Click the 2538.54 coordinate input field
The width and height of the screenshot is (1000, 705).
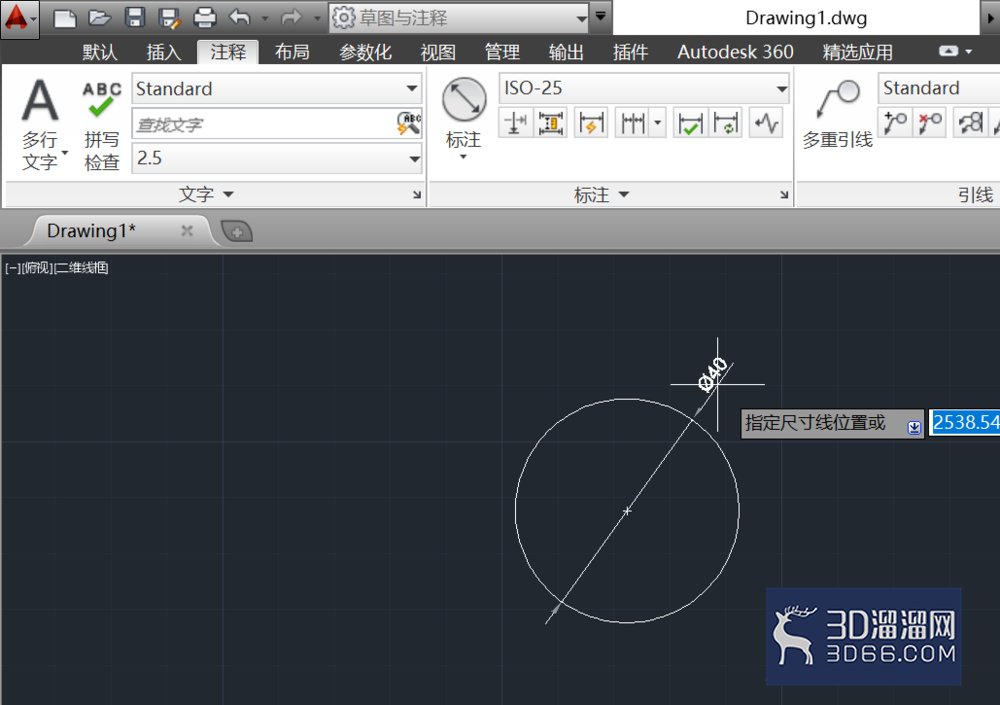pos(965,422)
